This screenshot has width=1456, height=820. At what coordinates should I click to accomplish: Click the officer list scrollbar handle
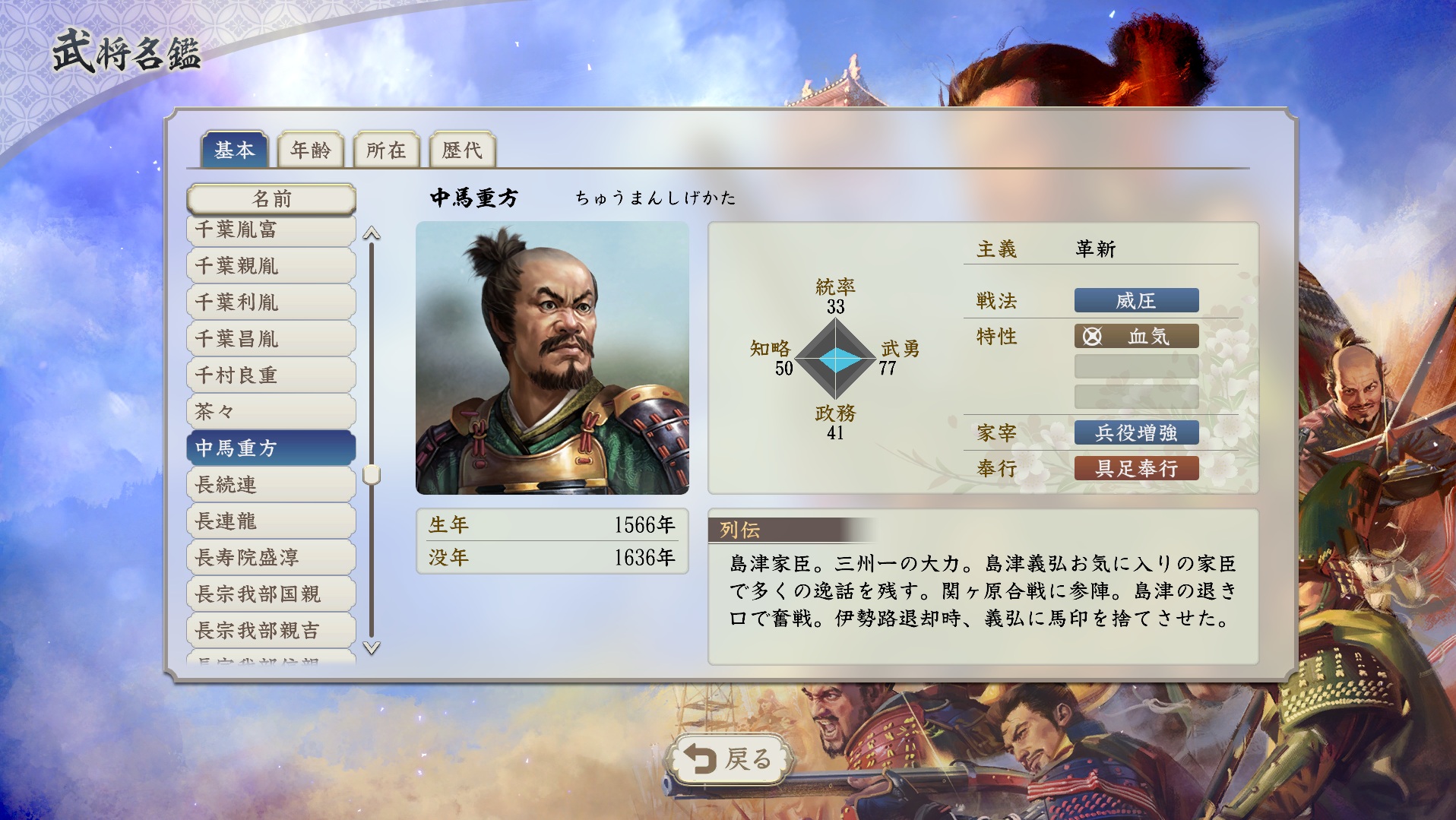(371, 475)
